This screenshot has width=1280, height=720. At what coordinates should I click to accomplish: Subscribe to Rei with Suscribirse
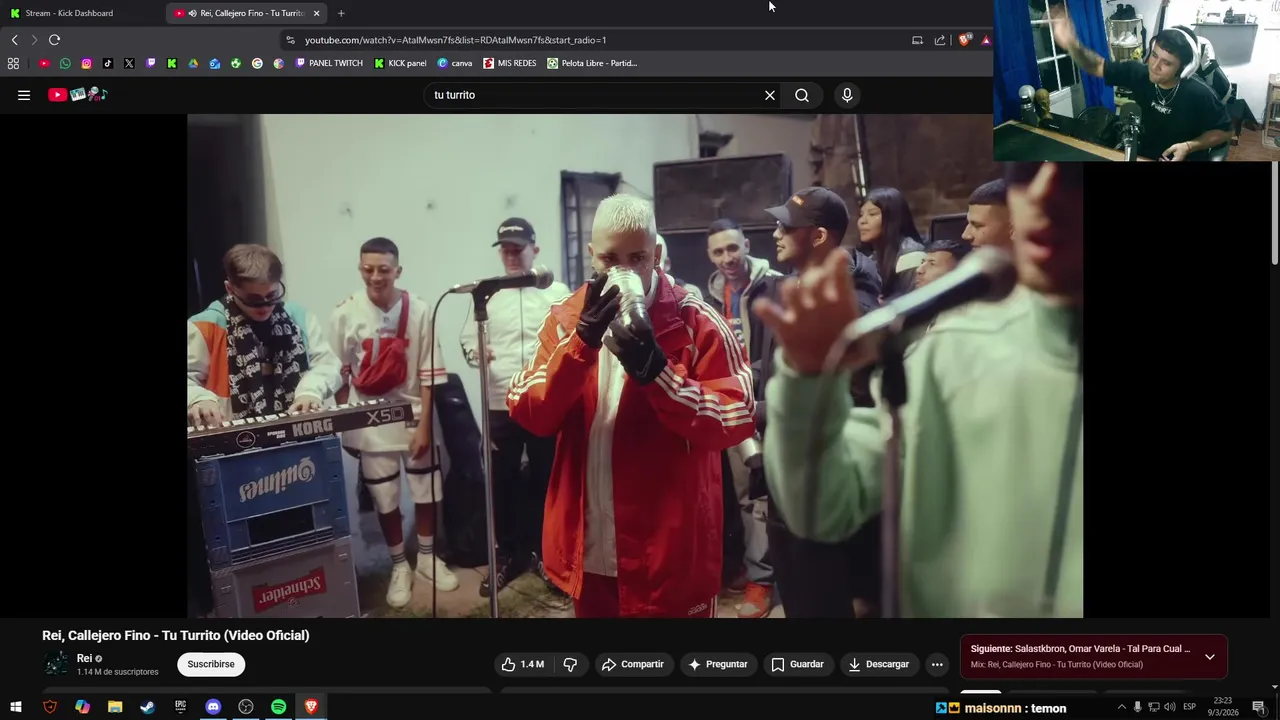click(211, 664)
